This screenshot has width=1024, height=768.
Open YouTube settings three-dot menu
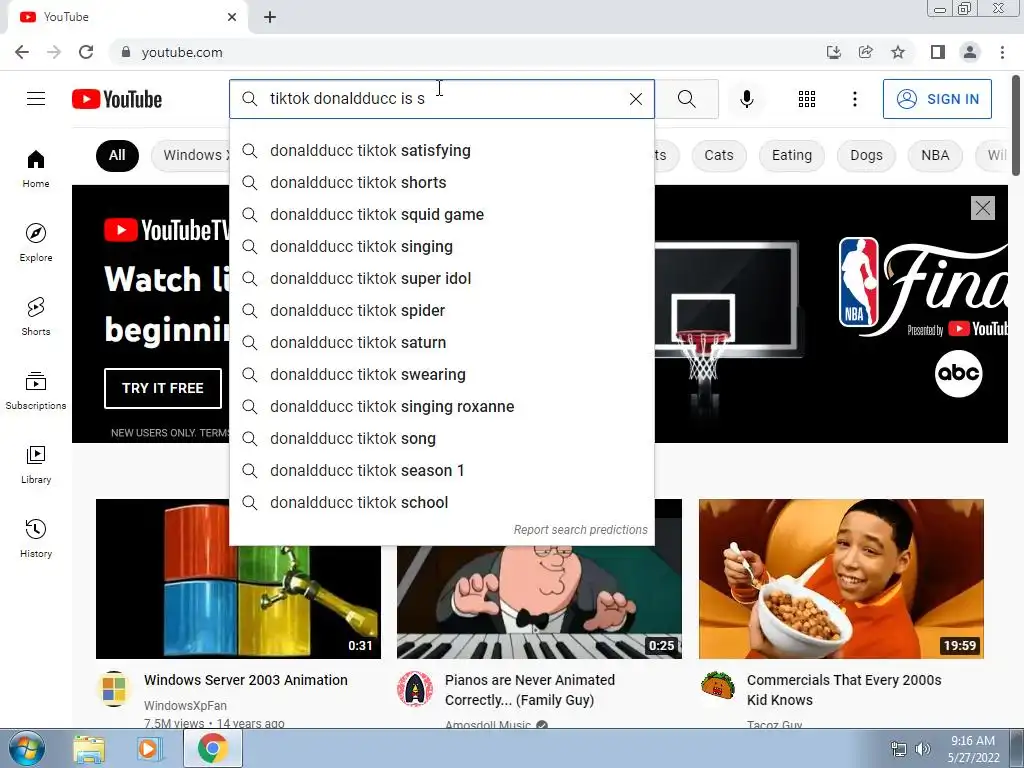854,99
